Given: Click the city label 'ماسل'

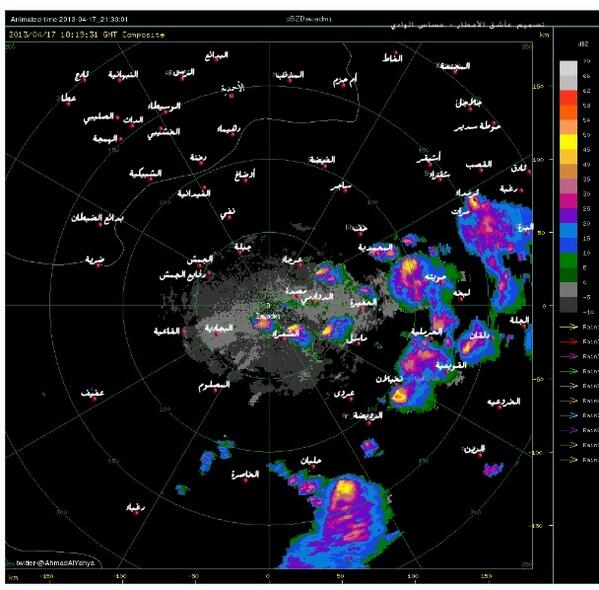Looking at the screenshot, I should (356, 338).
